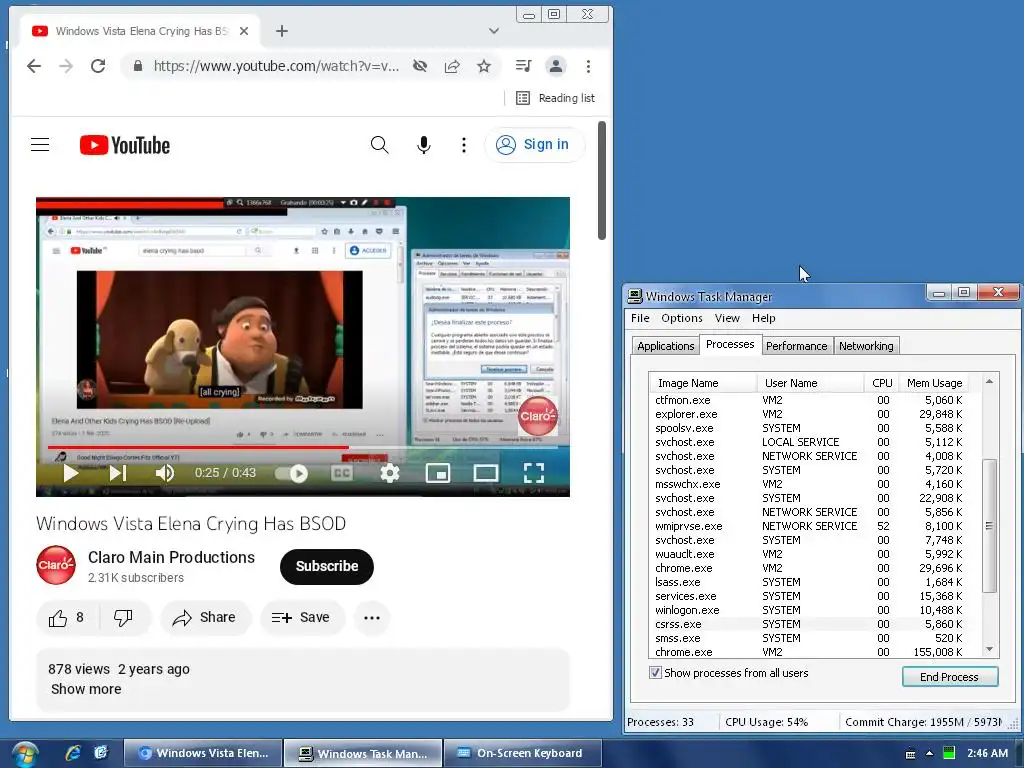Mute the video volume
Screen dimensions: 1024x768
coord(165,473)
